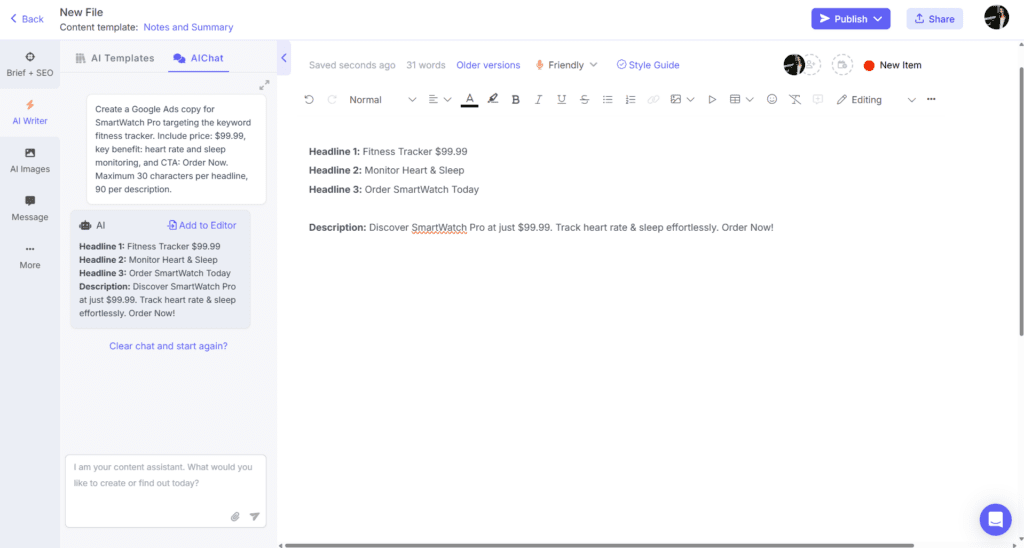Open the insert image dropdown
This screenshot has height=548, width=1024.
[x=682, y=99]
